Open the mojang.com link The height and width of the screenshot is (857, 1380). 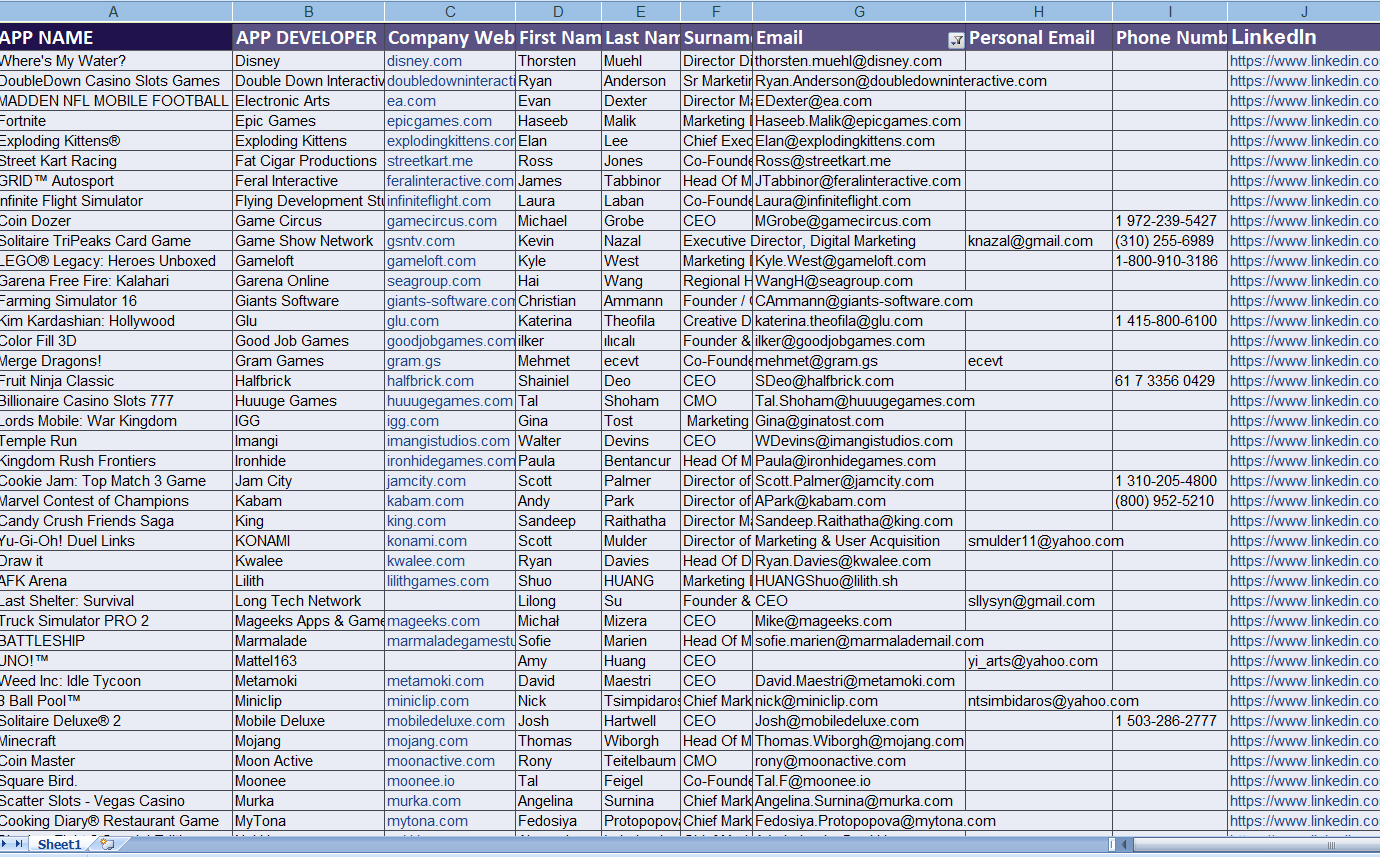coord(427,741)
